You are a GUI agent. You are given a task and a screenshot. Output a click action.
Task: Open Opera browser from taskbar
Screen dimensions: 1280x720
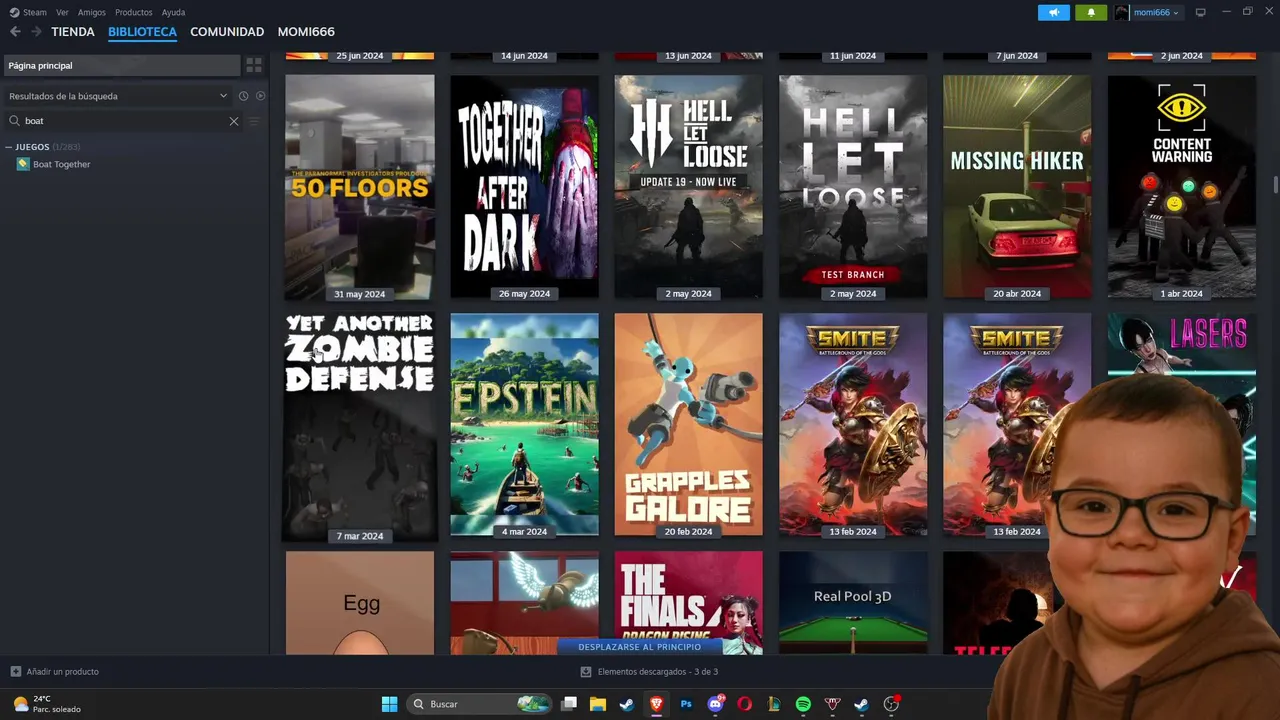pyautogui.click(x=744, y=704)
